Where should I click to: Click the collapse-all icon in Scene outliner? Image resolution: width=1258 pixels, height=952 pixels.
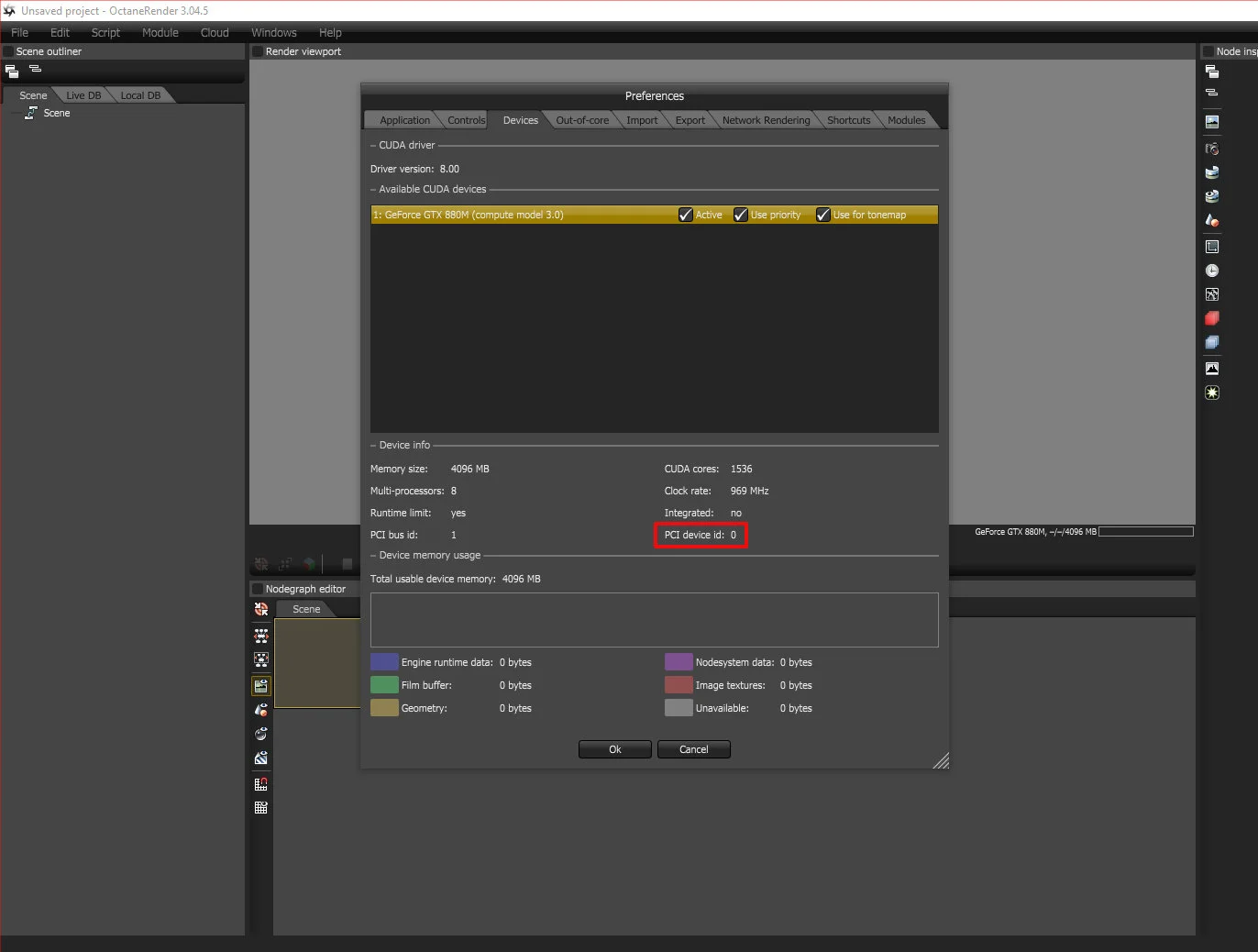35,69
